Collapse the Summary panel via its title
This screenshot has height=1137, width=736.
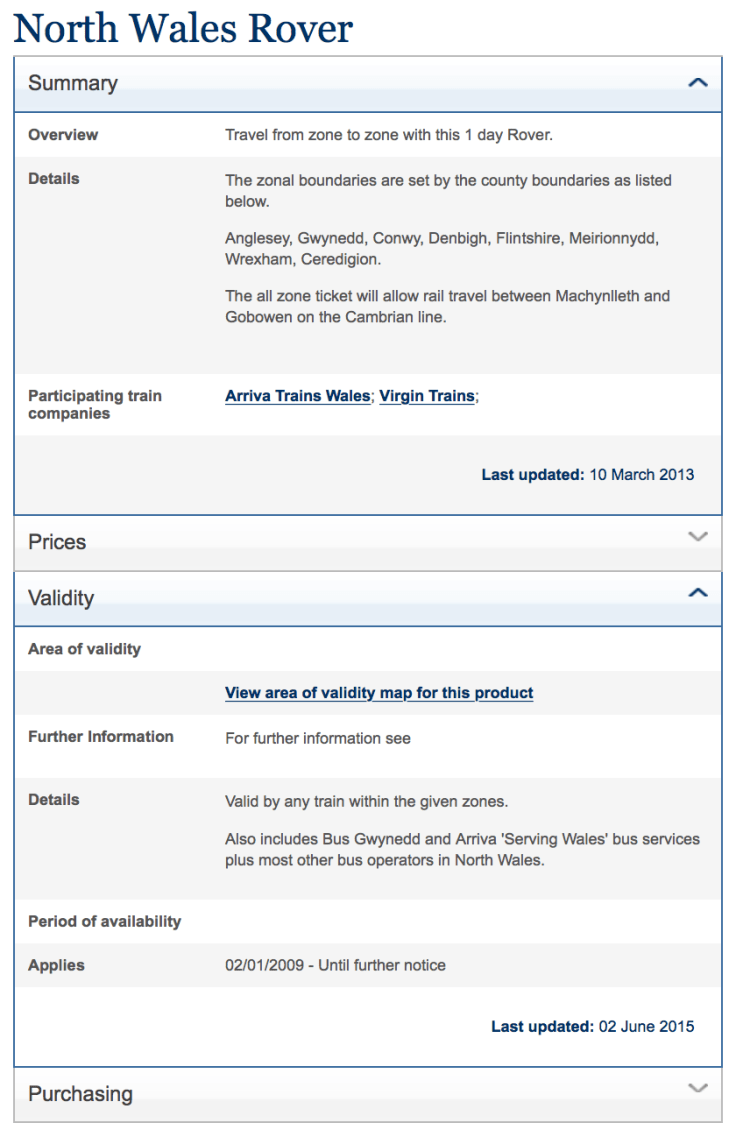click(x=73, y=84)
